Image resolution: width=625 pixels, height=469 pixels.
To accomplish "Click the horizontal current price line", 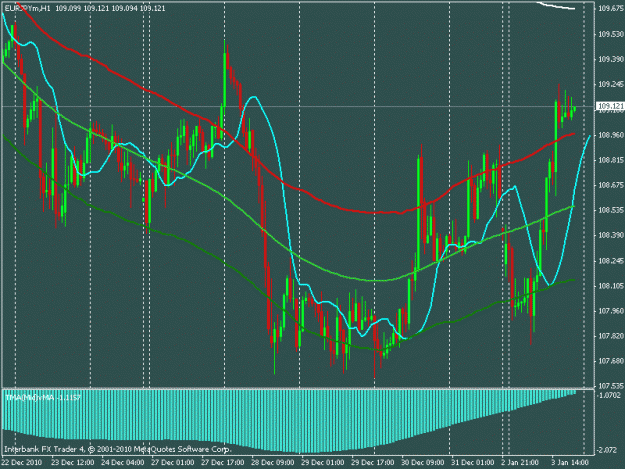I will [x=298, y=106].
